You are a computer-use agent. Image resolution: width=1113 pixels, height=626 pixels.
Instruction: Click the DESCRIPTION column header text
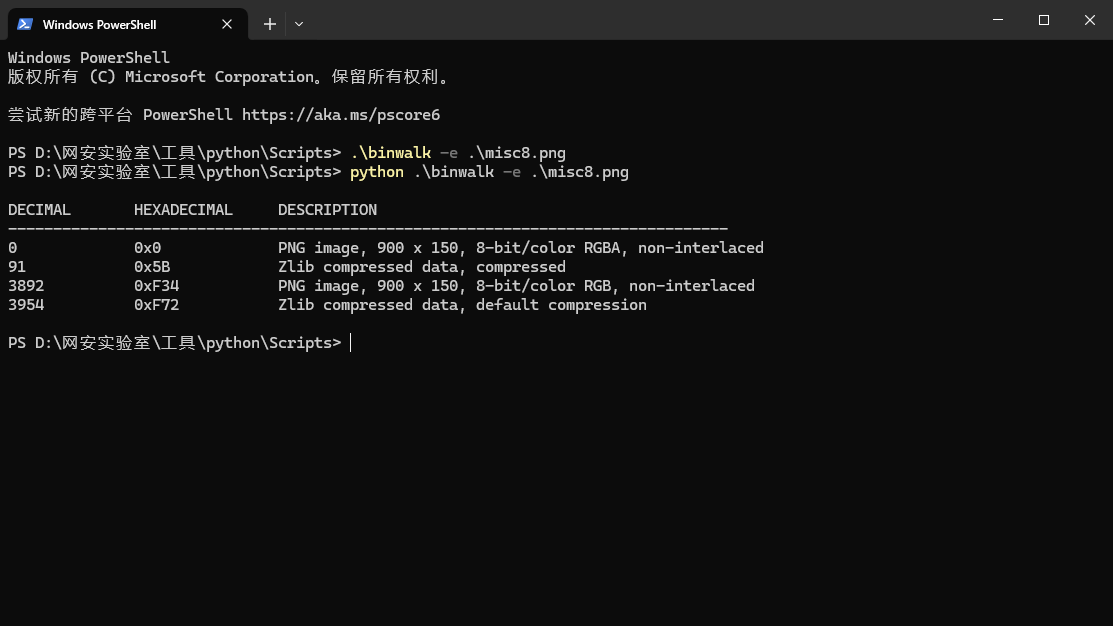(327, 210)
